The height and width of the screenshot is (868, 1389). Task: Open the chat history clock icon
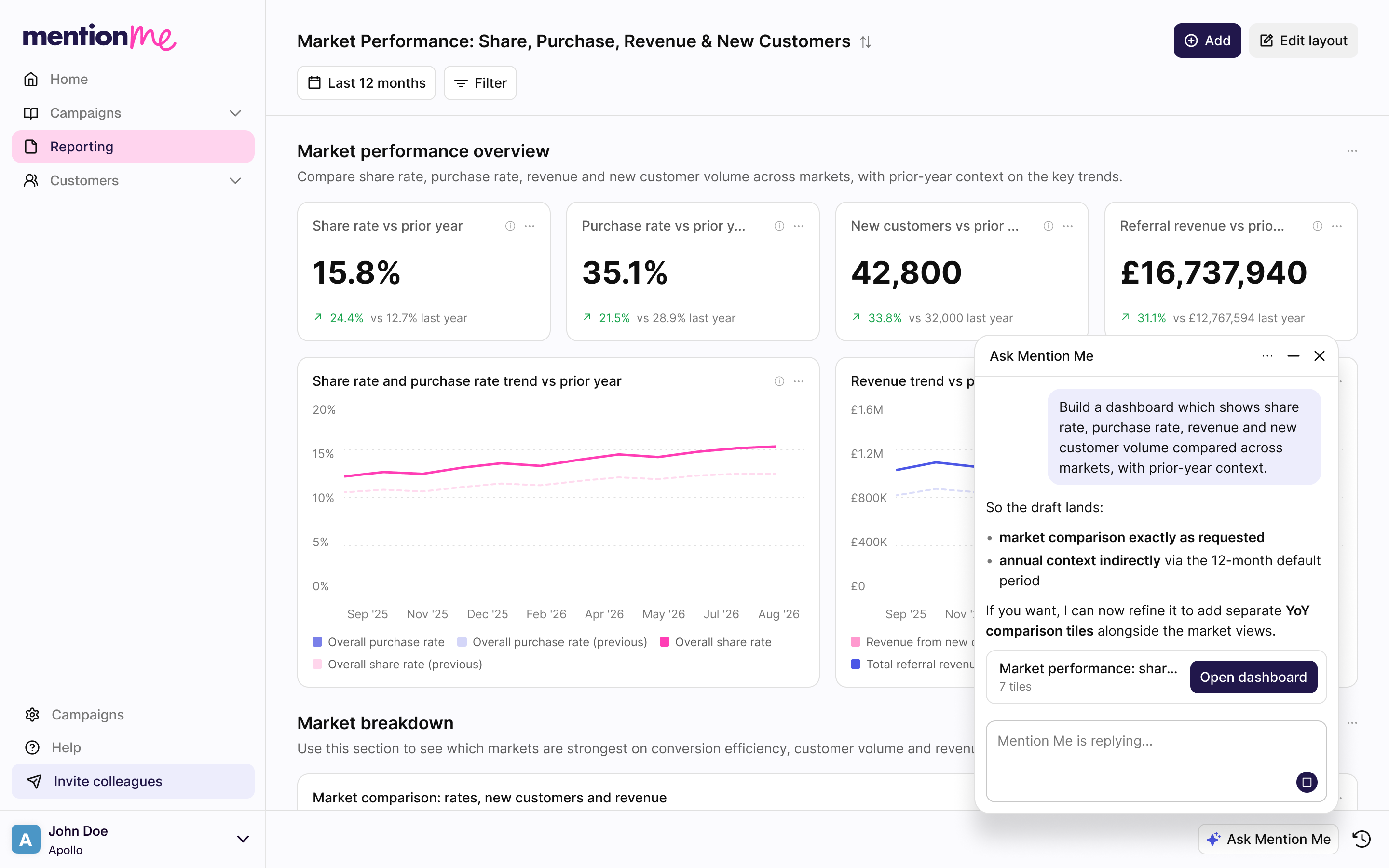pyautogui.click(x=1362, y=839)
